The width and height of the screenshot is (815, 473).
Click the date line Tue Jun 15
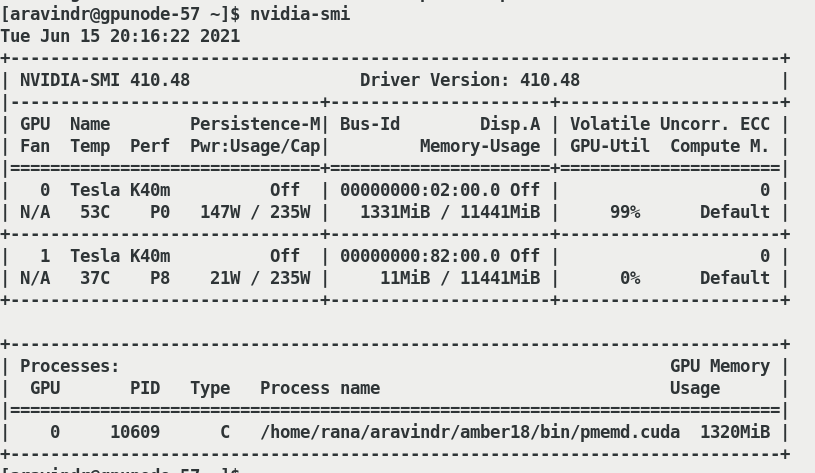pyautogui.click(x=120, y=36)
